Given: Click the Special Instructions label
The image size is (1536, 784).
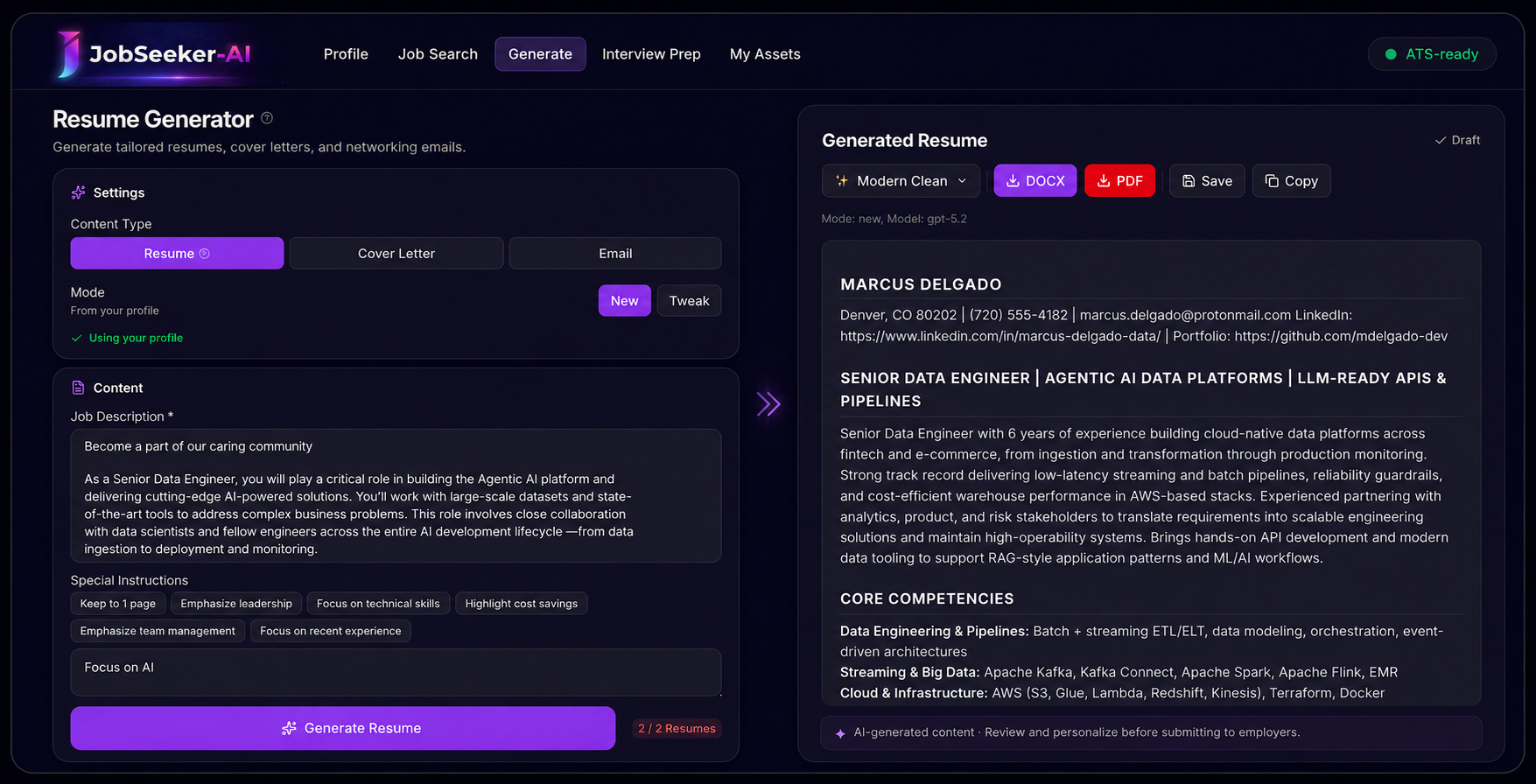Looking at the screenshot, I should [x=130, y=580].
